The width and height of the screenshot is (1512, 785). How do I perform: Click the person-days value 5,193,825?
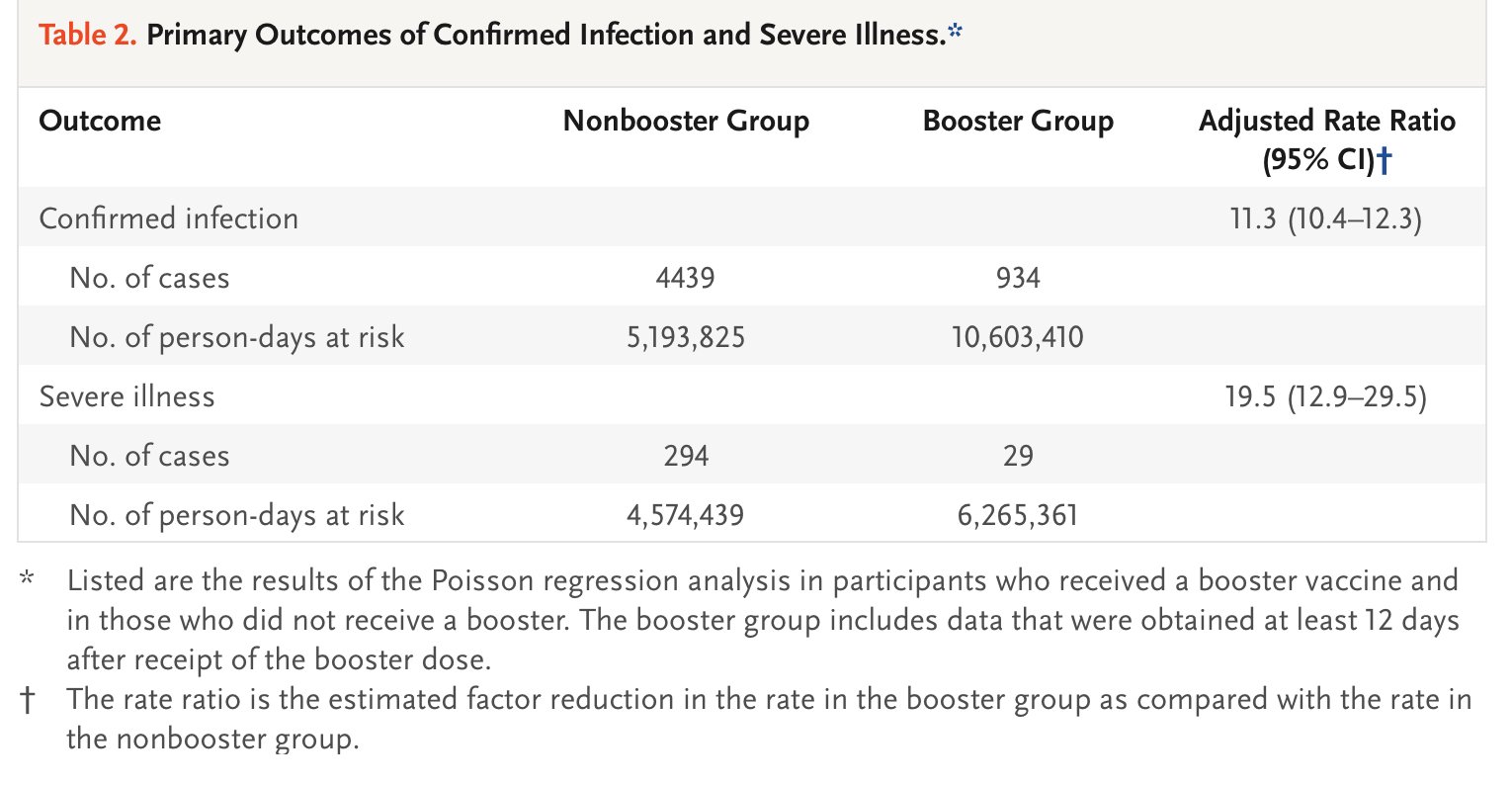click(x=685, y=337)
